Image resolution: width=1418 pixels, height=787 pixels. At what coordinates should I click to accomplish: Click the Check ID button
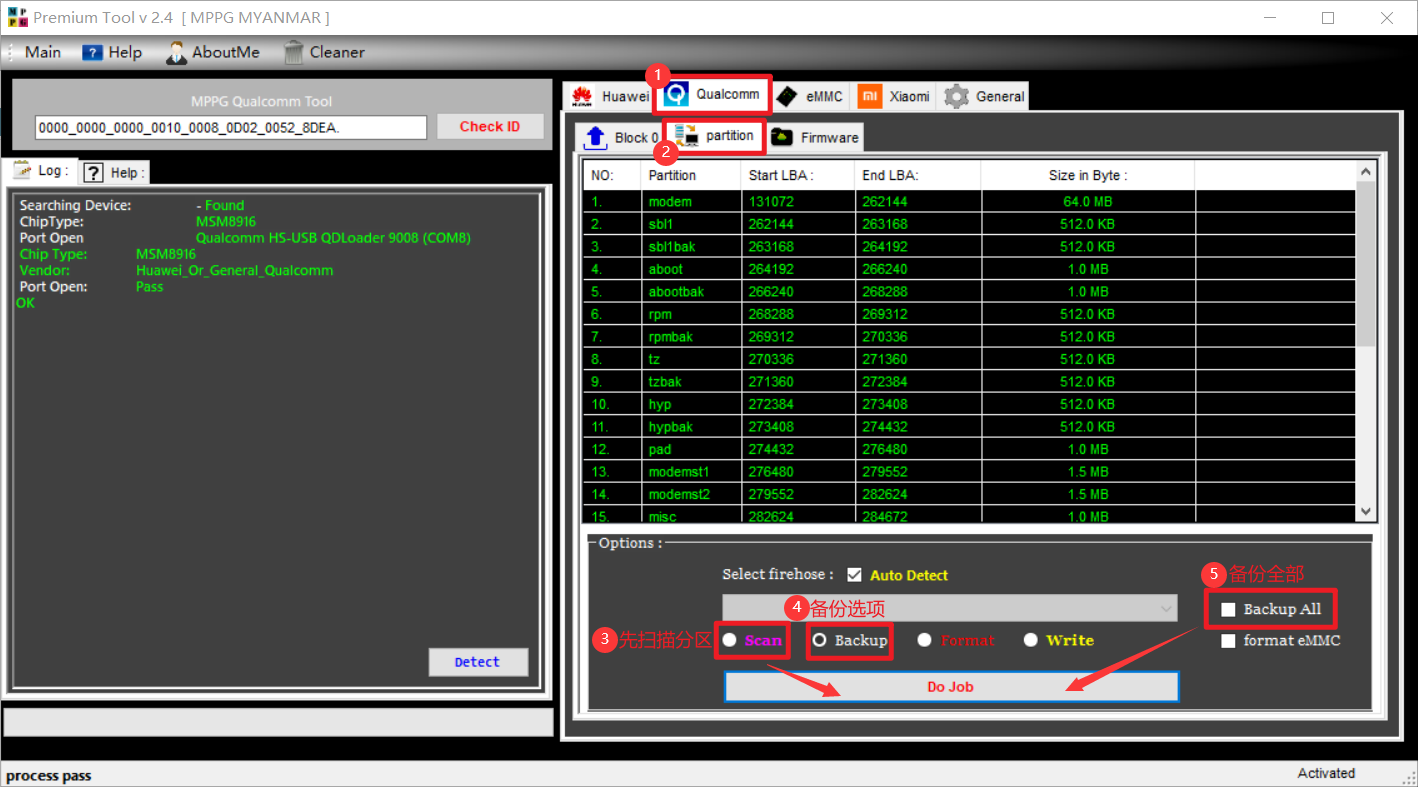490,126
